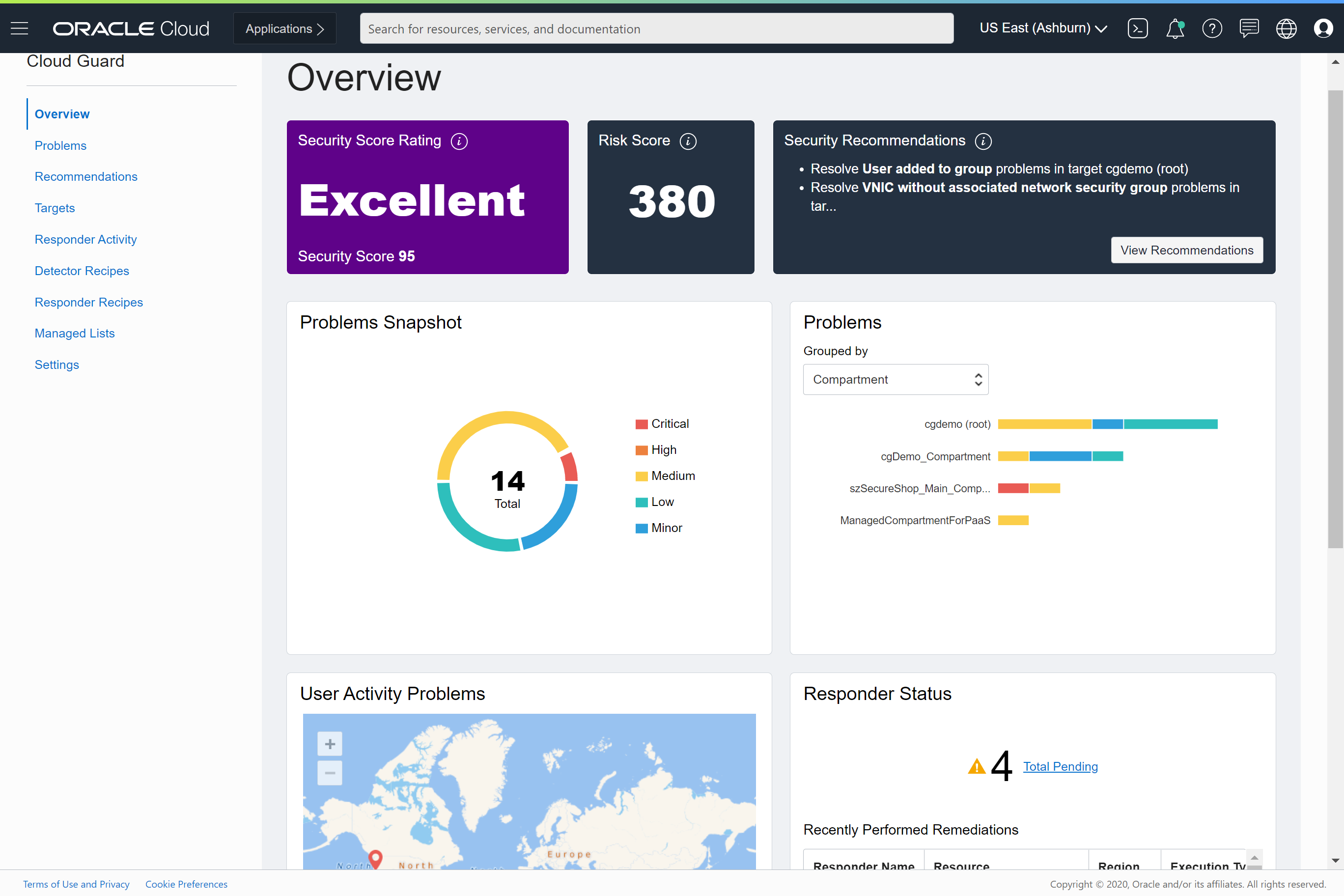Image resolution: width=1344 pixels, height=896 pixels.
Task: Click the help question mark icon
Action: (x=1211, y=28)
